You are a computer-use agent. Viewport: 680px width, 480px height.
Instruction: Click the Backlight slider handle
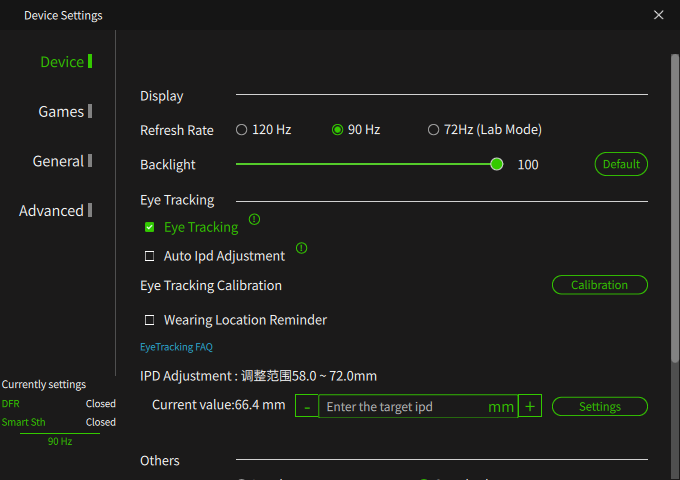(497, 164)
